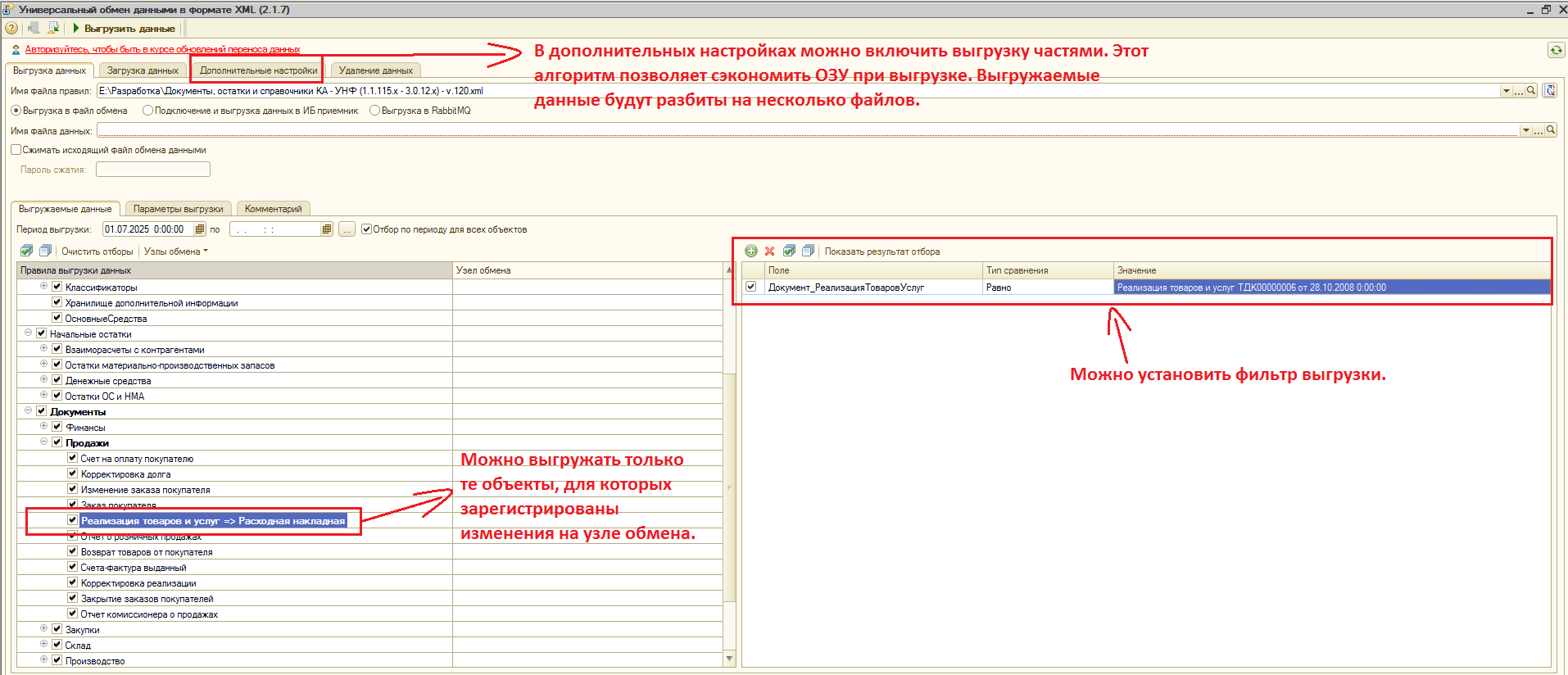Switch to 'Выгрузка данных' tab
Screen dimensions: 1568x675
click(50, 70)
